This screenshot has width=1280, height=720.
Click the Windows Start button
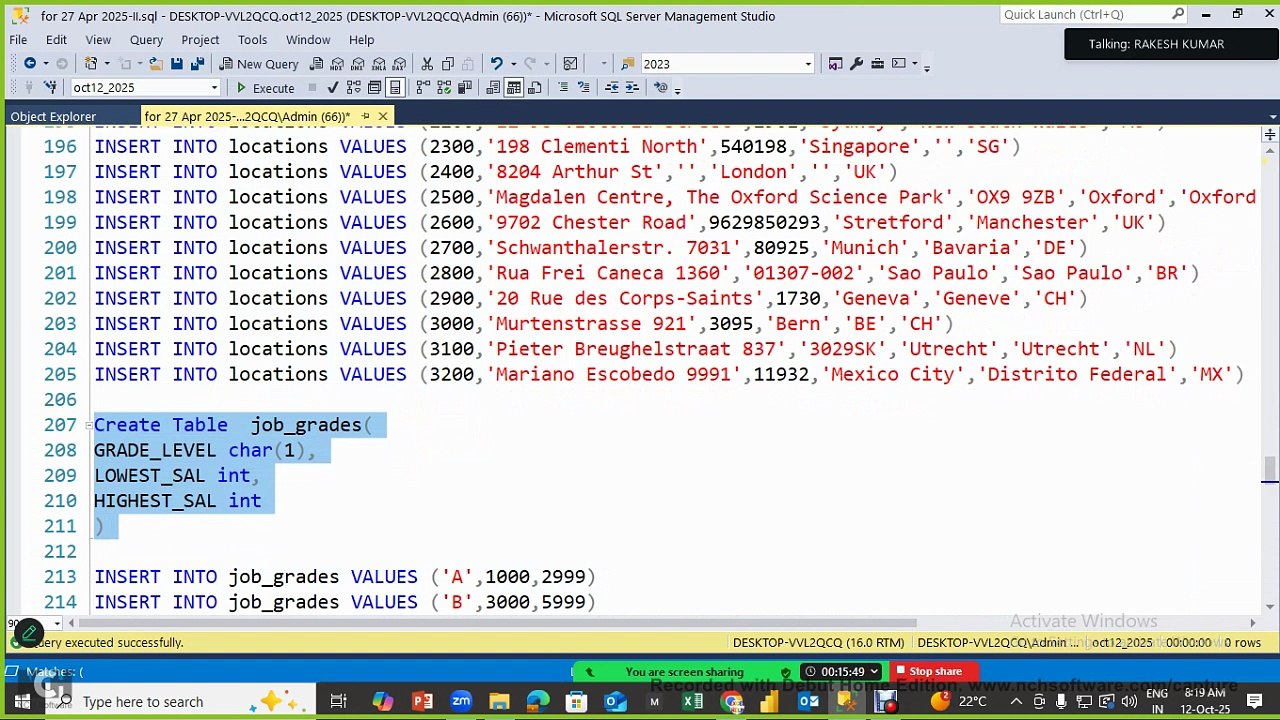click(22, 701)
